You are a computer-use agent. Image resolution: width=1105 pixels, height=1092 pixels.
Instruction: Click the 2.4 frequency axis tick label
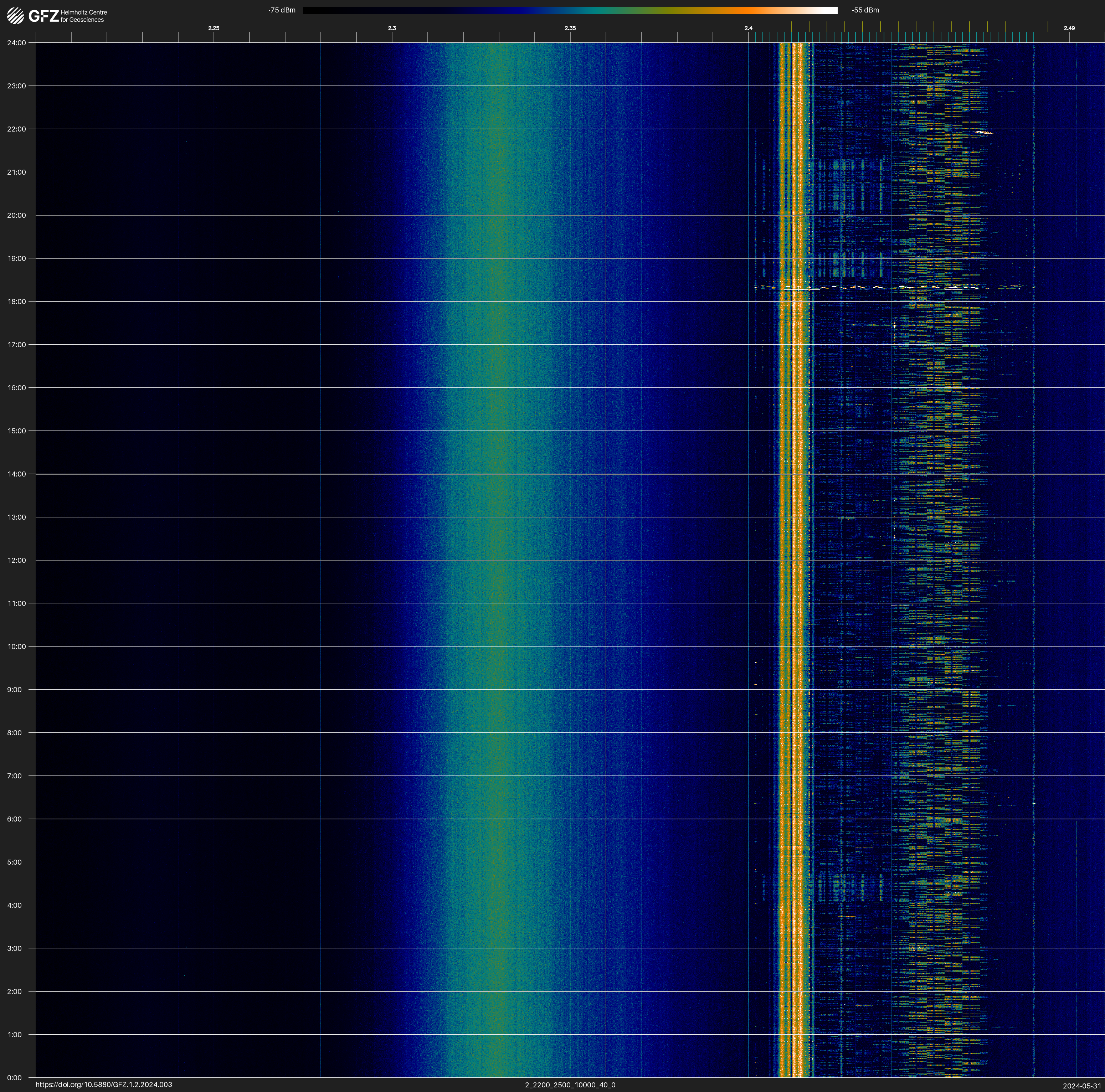(x=748, y=28)
